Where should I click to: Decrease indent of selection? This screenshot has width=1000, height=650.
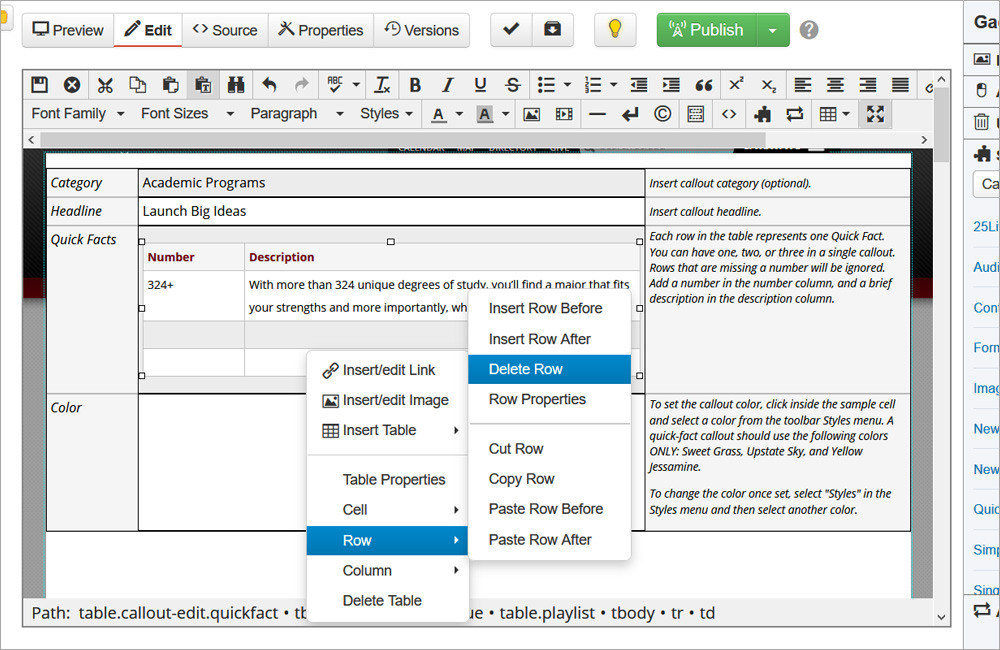(x=638, y=85)
